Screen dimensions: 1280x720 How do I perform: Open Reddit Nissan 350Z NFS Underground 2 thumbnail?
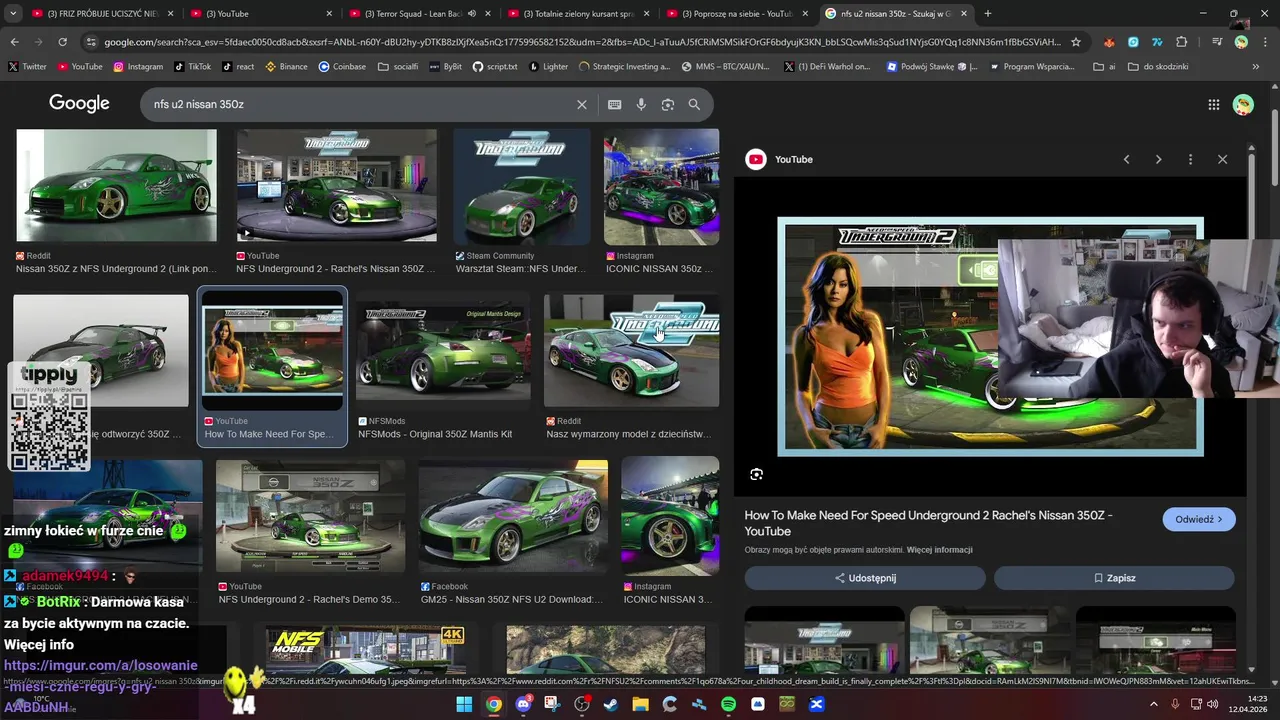click(116, 185)
